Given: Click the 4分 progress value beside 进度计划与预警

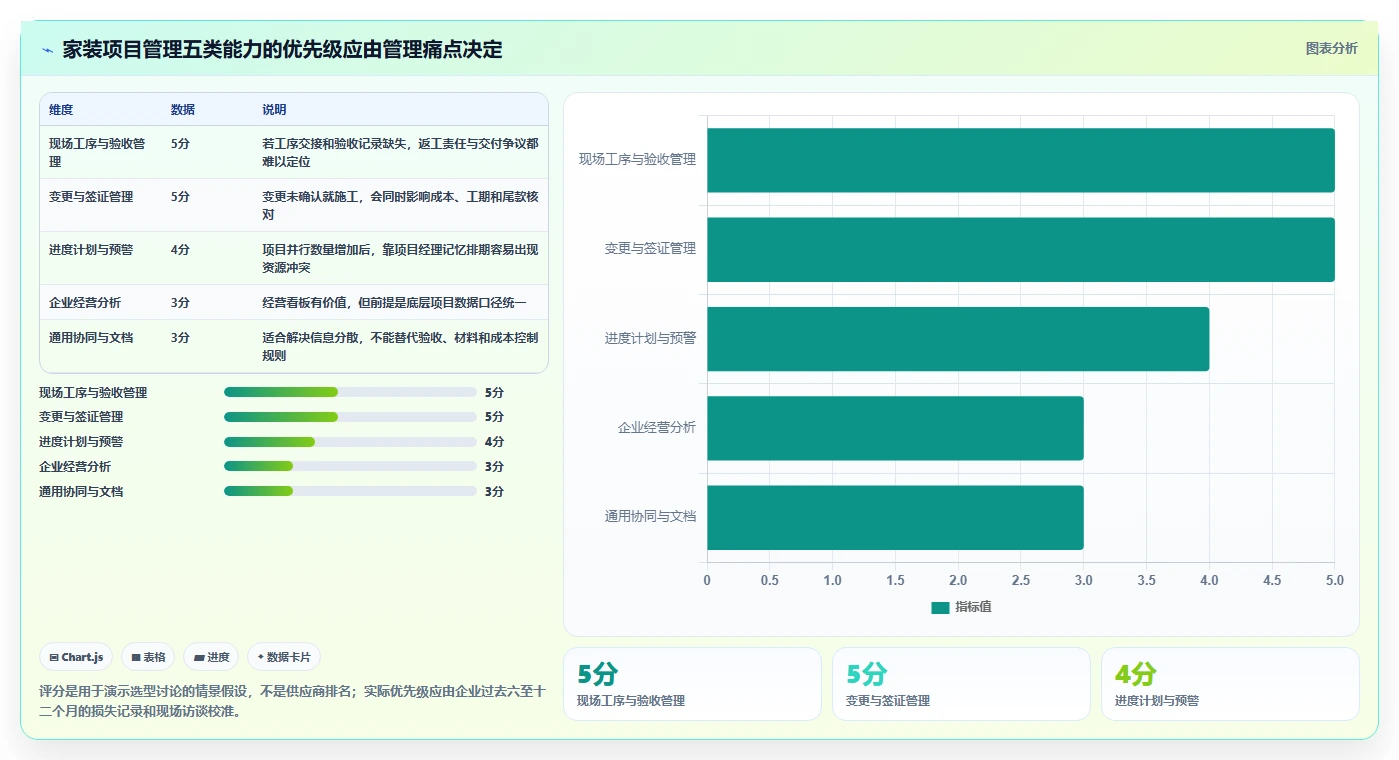Looking at the screenshot, I should pos(494,442).
